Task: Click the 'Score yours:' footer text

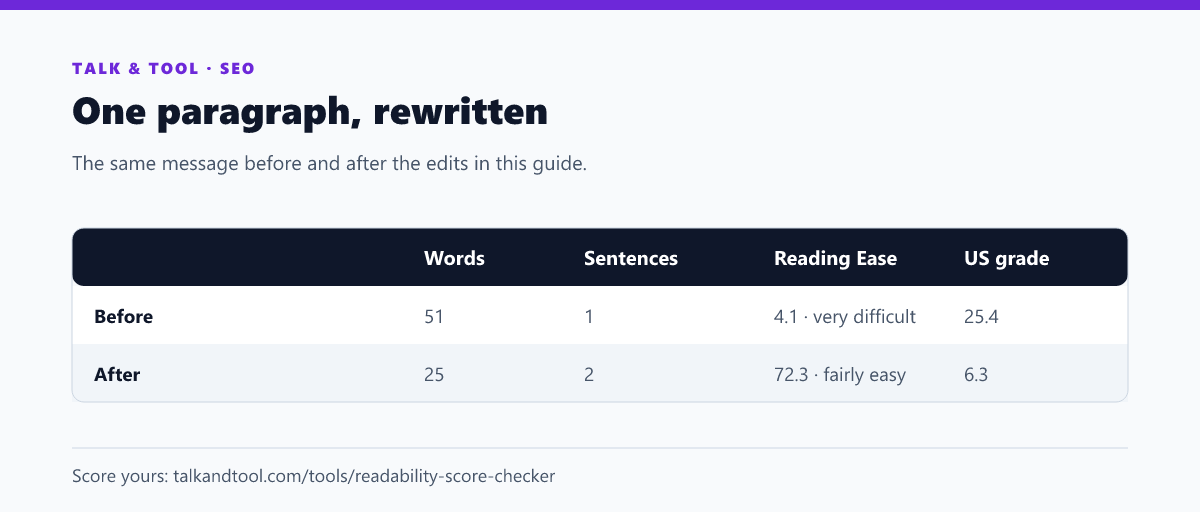Action: (120, 476)
